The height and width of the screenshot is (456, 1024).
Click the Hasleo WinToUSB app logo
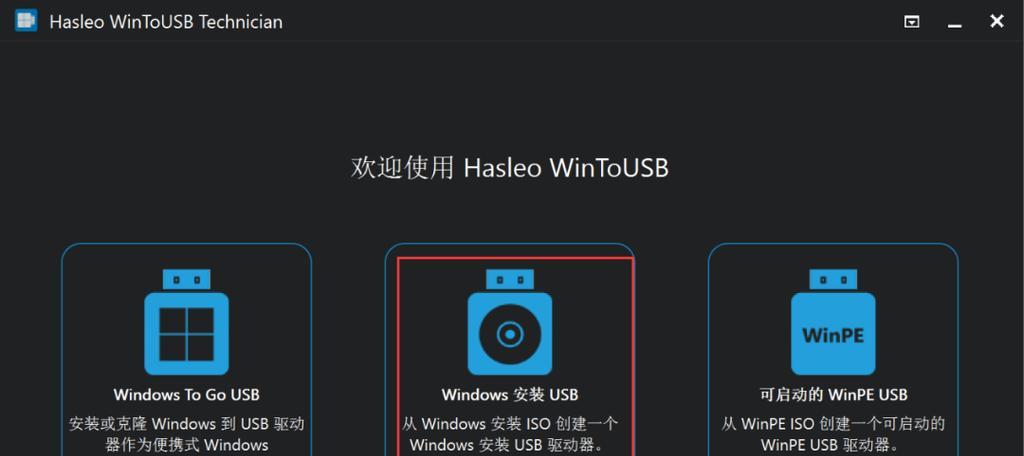[x=26, y=20]
